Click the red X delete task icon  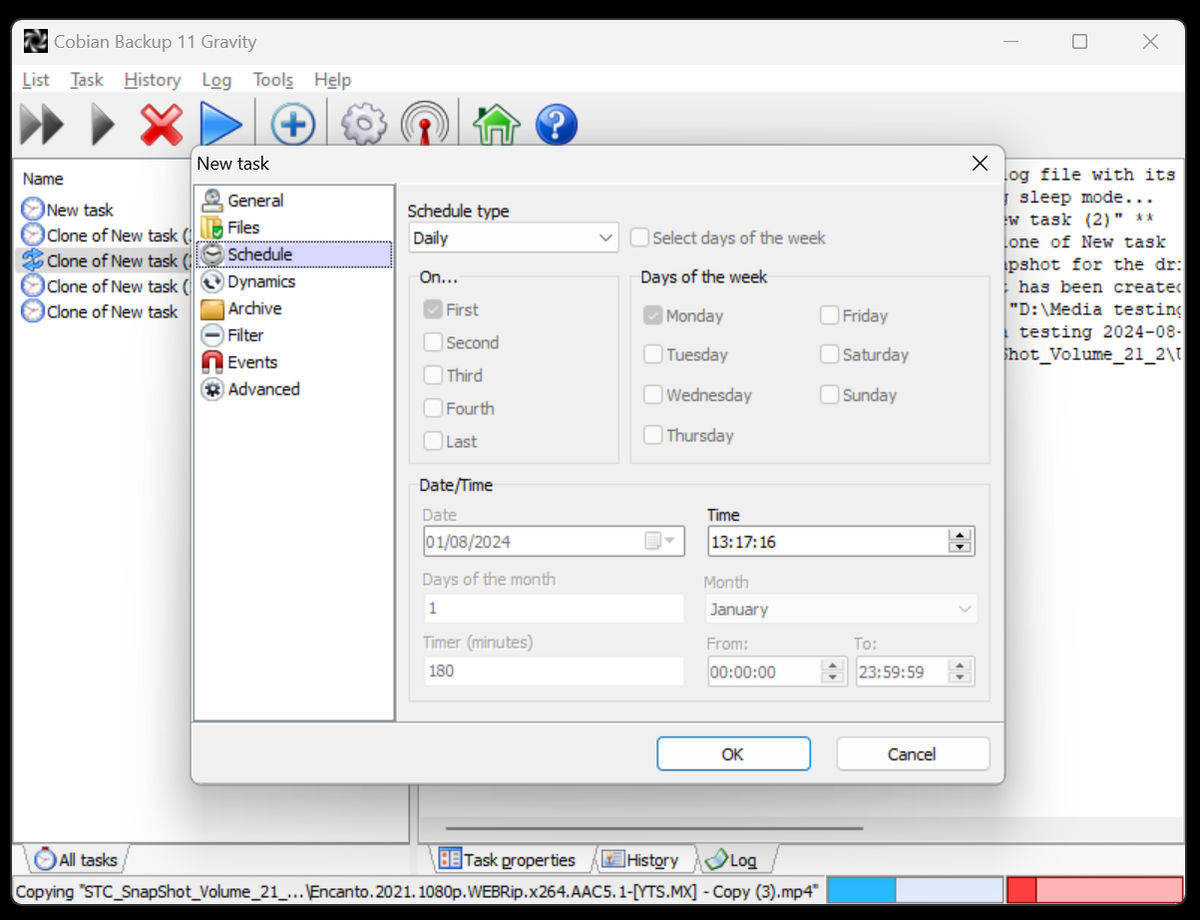point(161,124)
